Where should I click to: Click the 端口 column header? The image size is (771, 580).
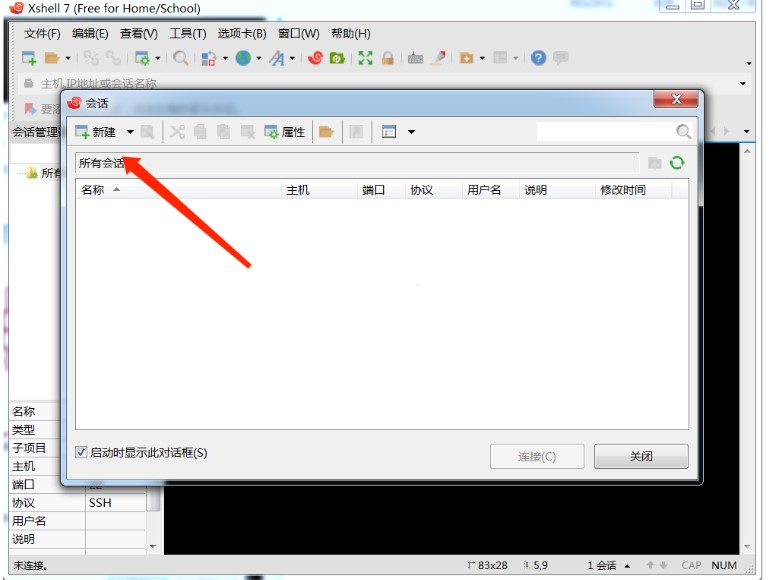[381, 190]
